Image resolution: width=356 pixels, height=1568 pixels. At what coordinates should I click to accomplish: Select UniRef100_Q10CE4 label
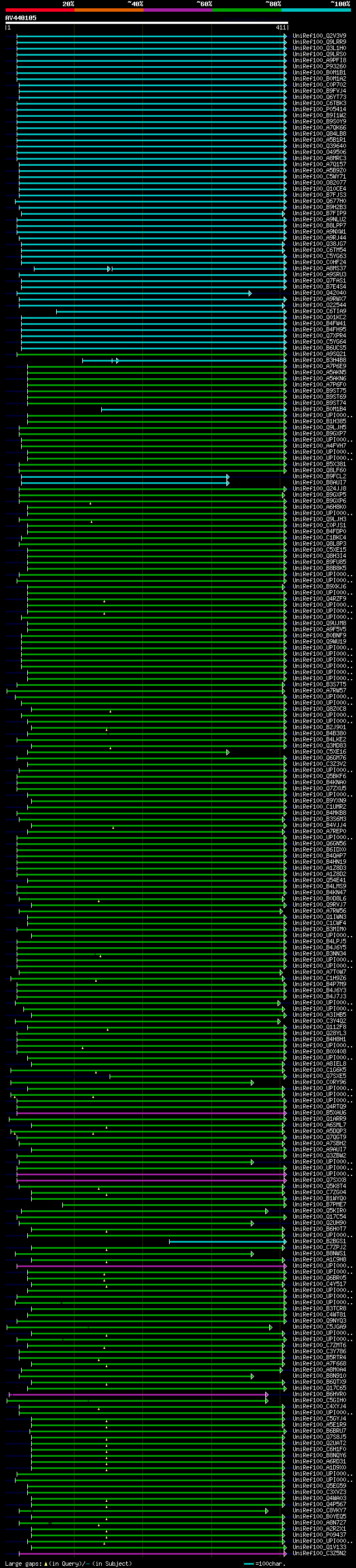pyautogui.click(x=319, y=189)
